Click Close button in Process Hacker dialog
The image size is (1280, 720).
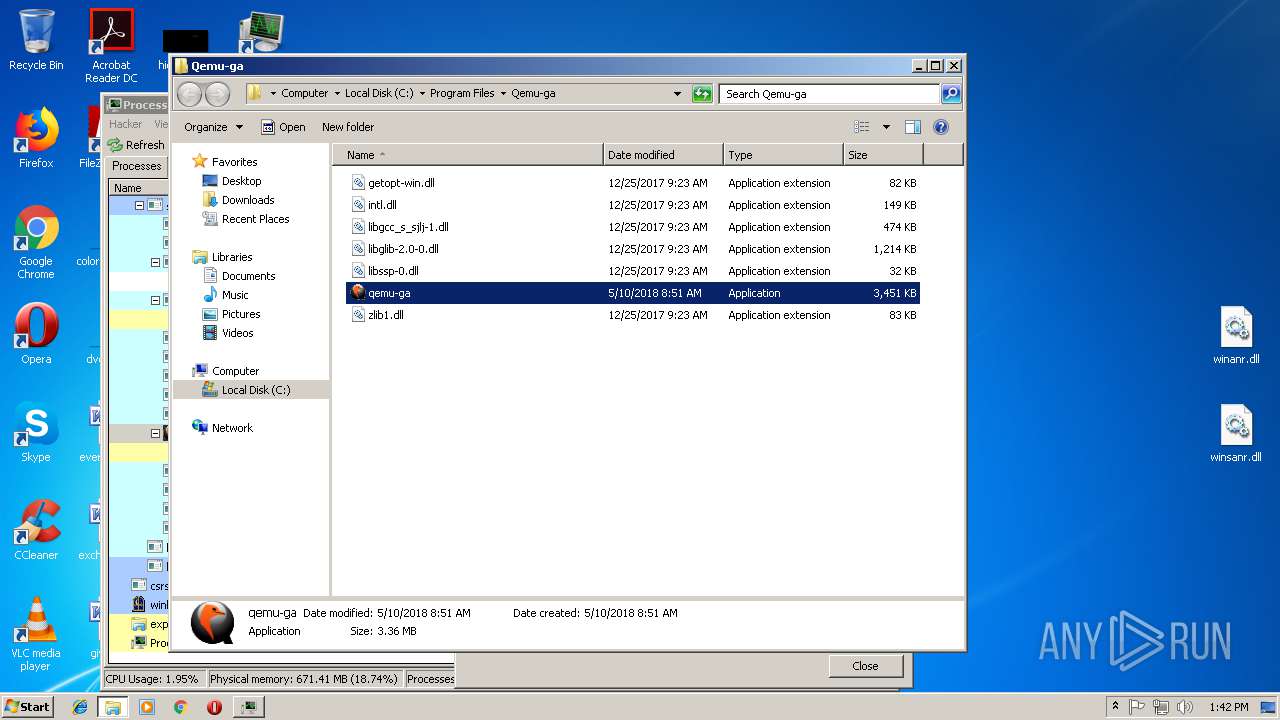click(x=866, y=666)
